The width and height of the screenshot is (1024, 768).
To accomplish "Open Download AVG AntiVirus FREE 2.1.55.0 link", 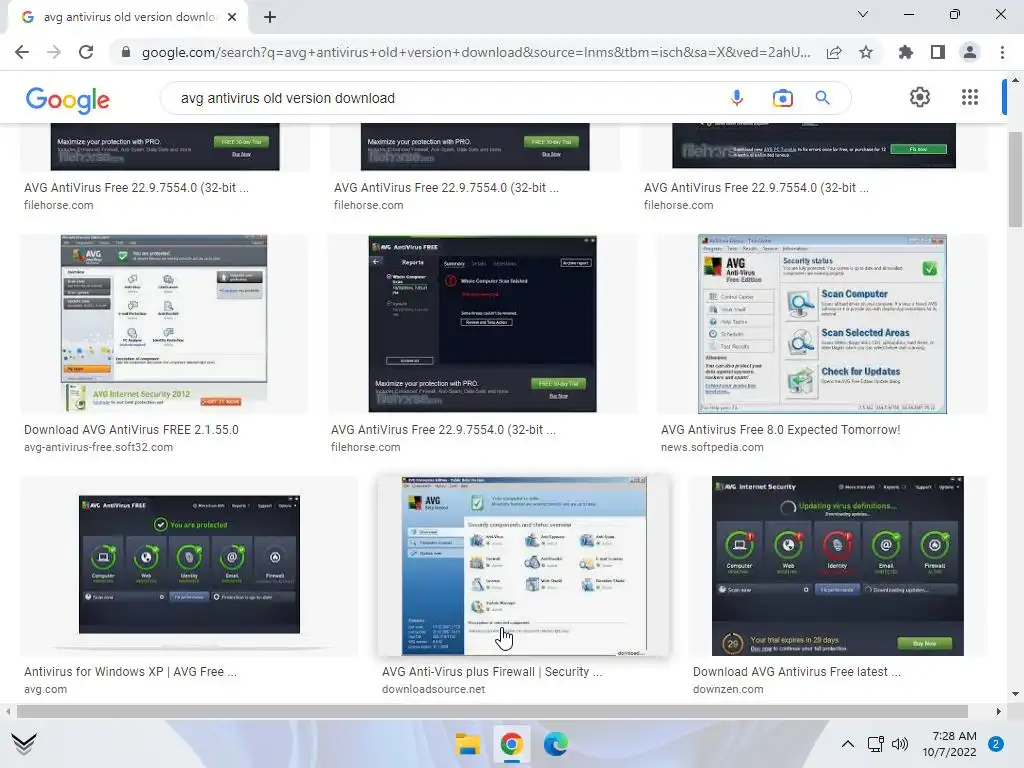I will pos(131,430).
